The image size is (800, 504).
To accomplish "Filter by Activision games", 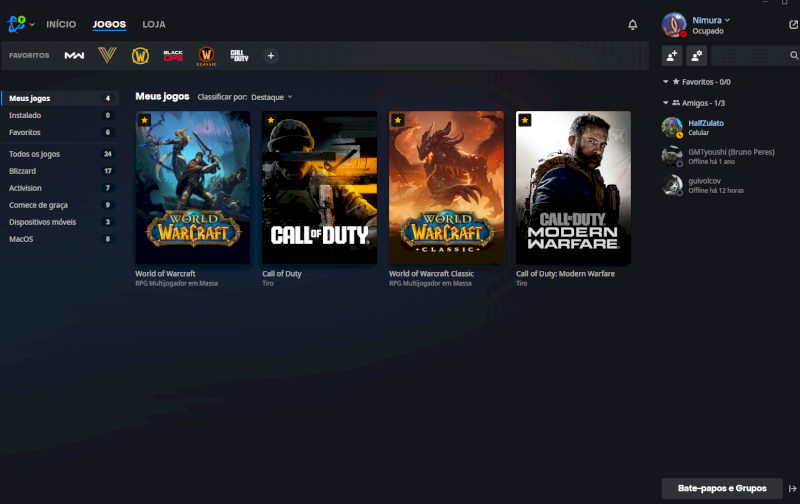I will tap(60, 188).
